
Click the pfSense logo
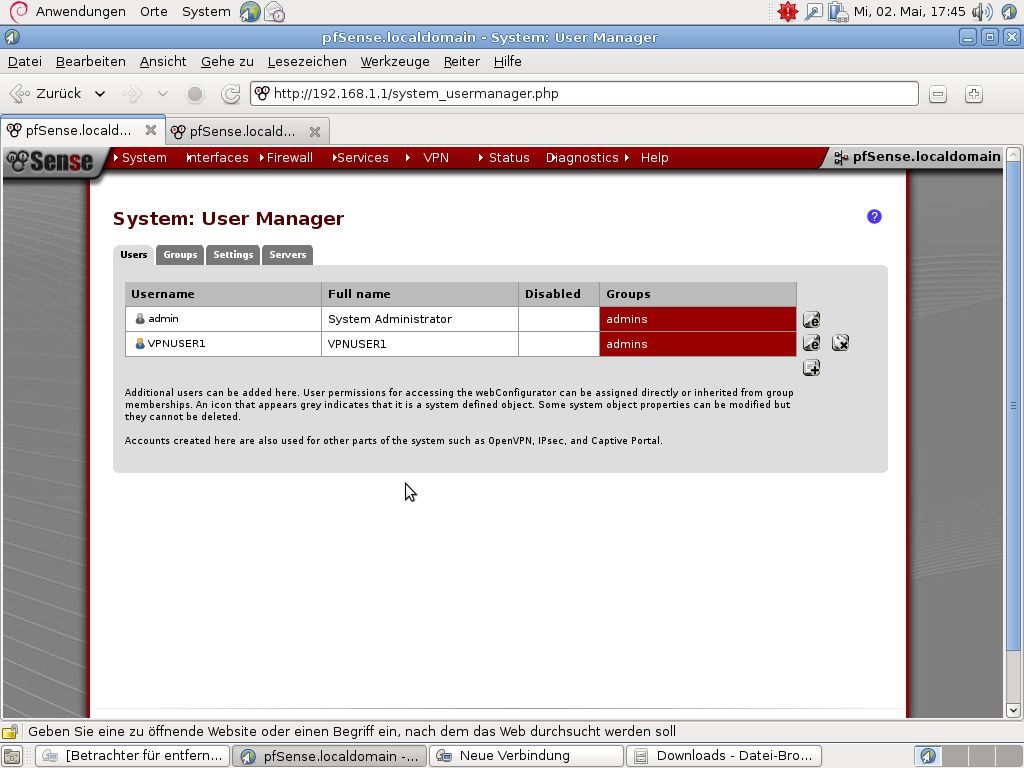click(51, 161)
